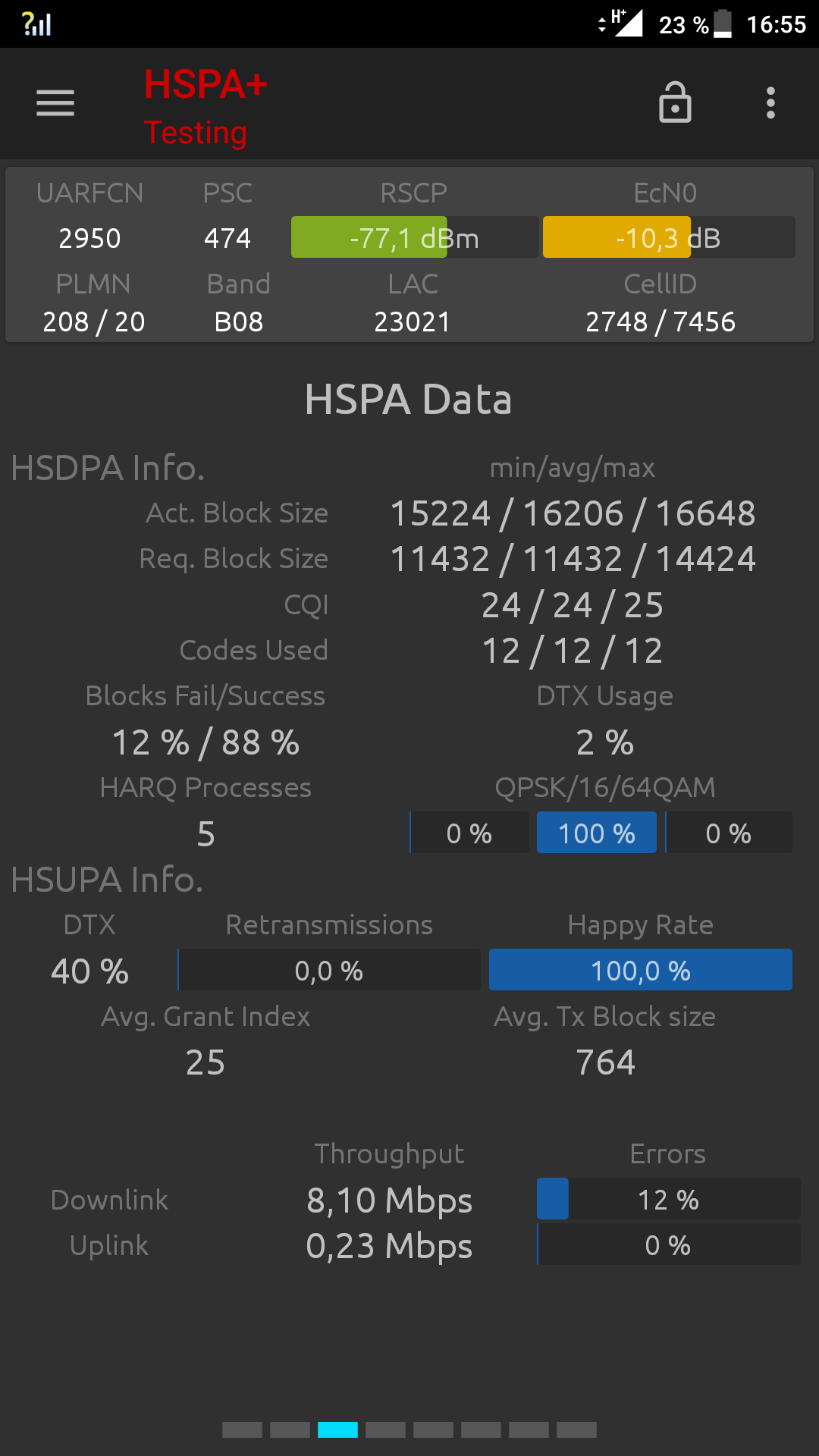
Task: Tap the EcN0 -10,3 dB quality bar
Action: click(669, 237)
